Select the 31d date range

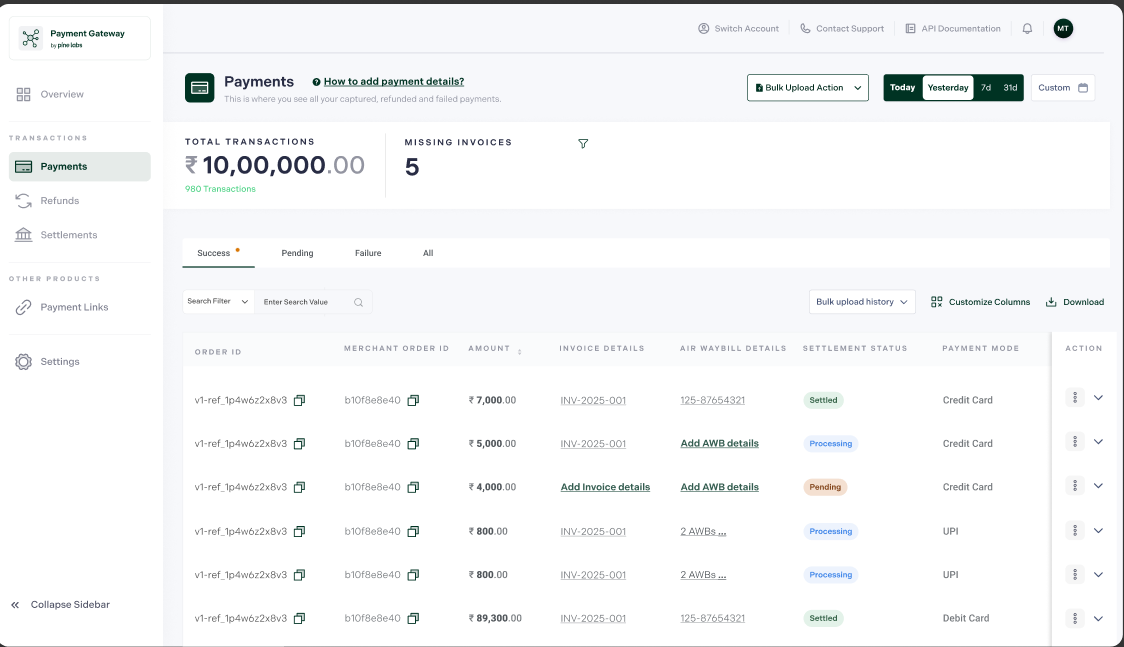tap(1010, 87)
